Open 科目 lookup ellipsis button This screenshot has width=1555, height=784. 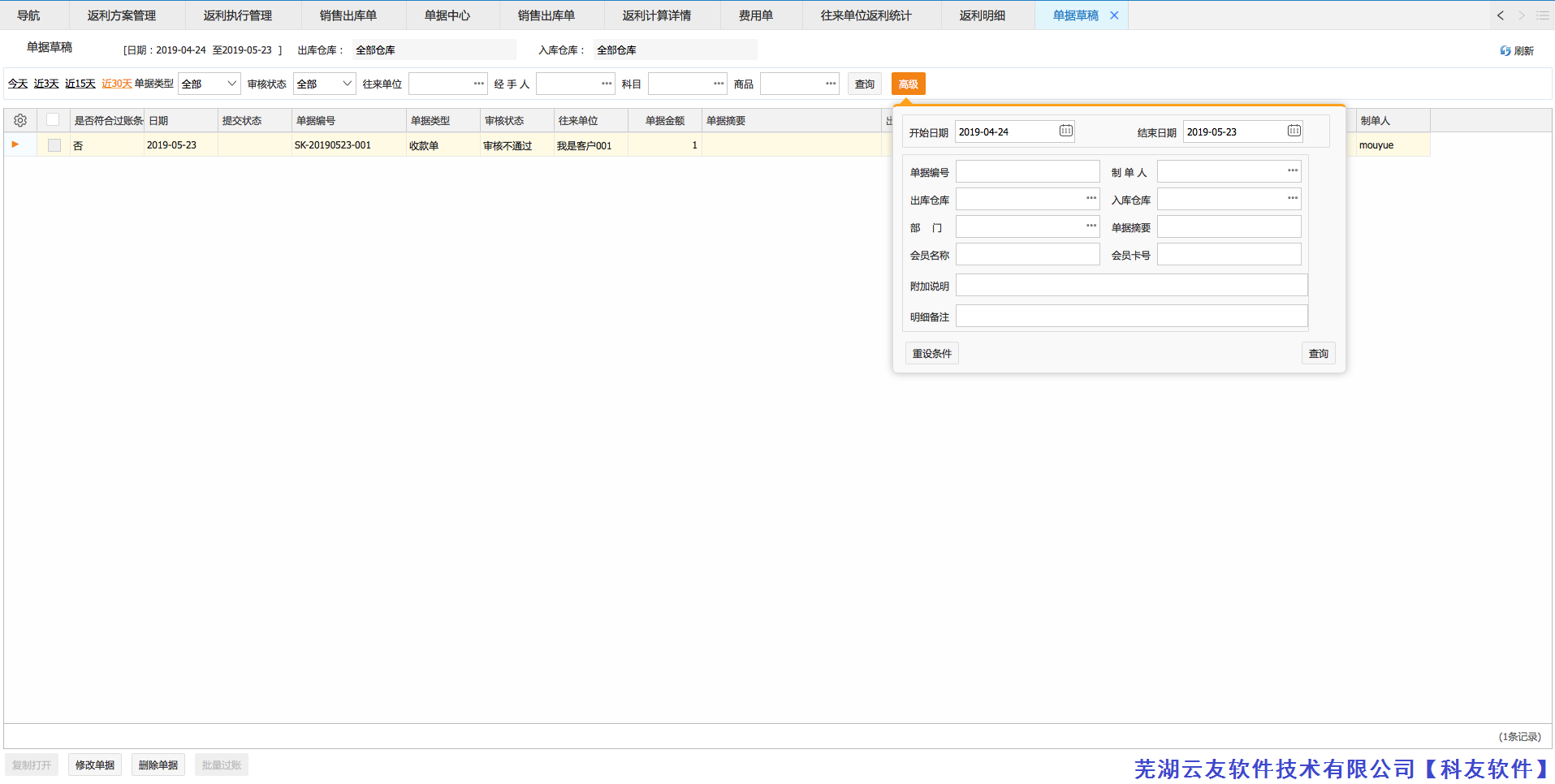(719, 84)
